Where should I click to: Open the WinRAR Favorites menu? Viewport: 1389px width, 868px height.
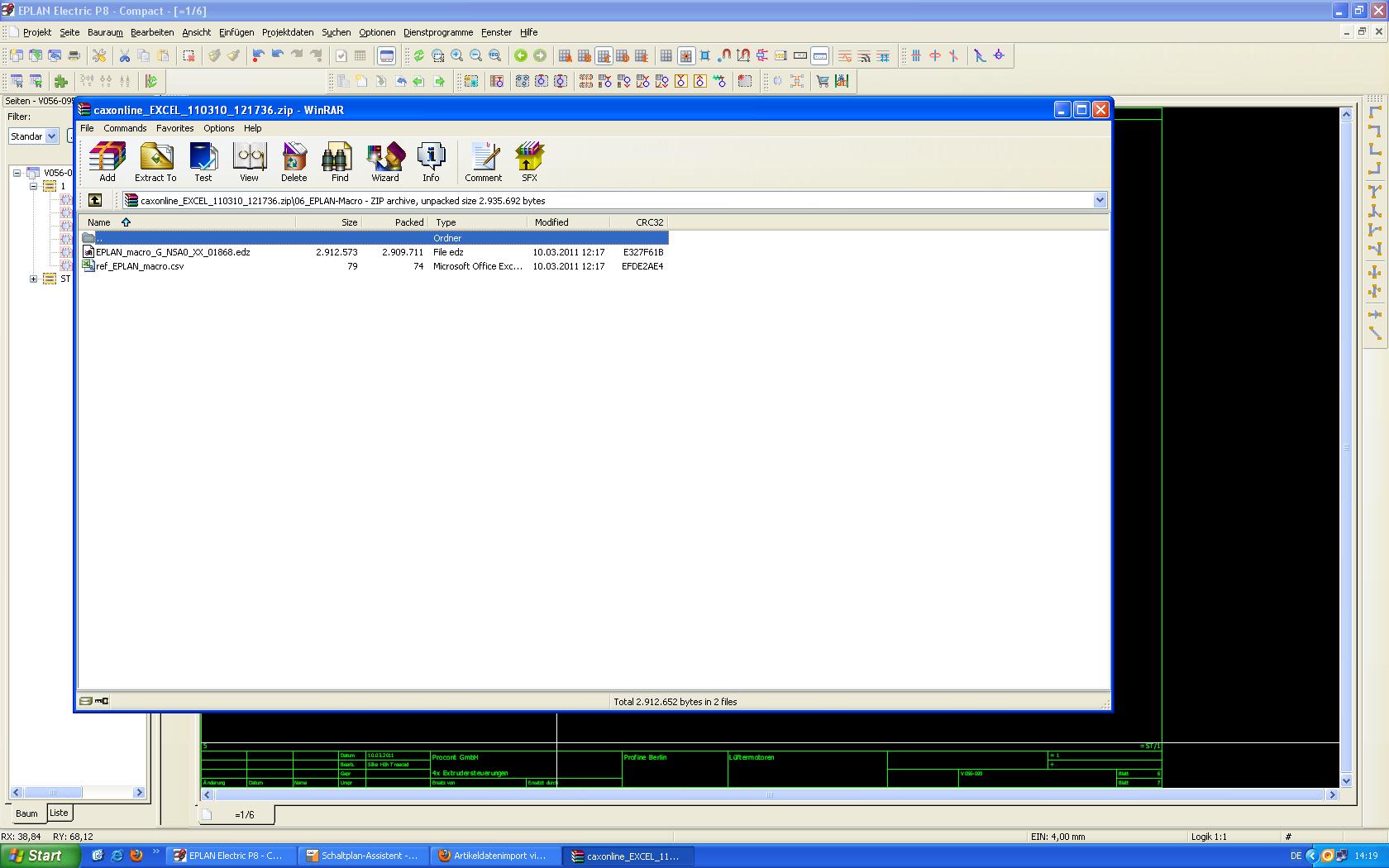[x=174, y=128]
